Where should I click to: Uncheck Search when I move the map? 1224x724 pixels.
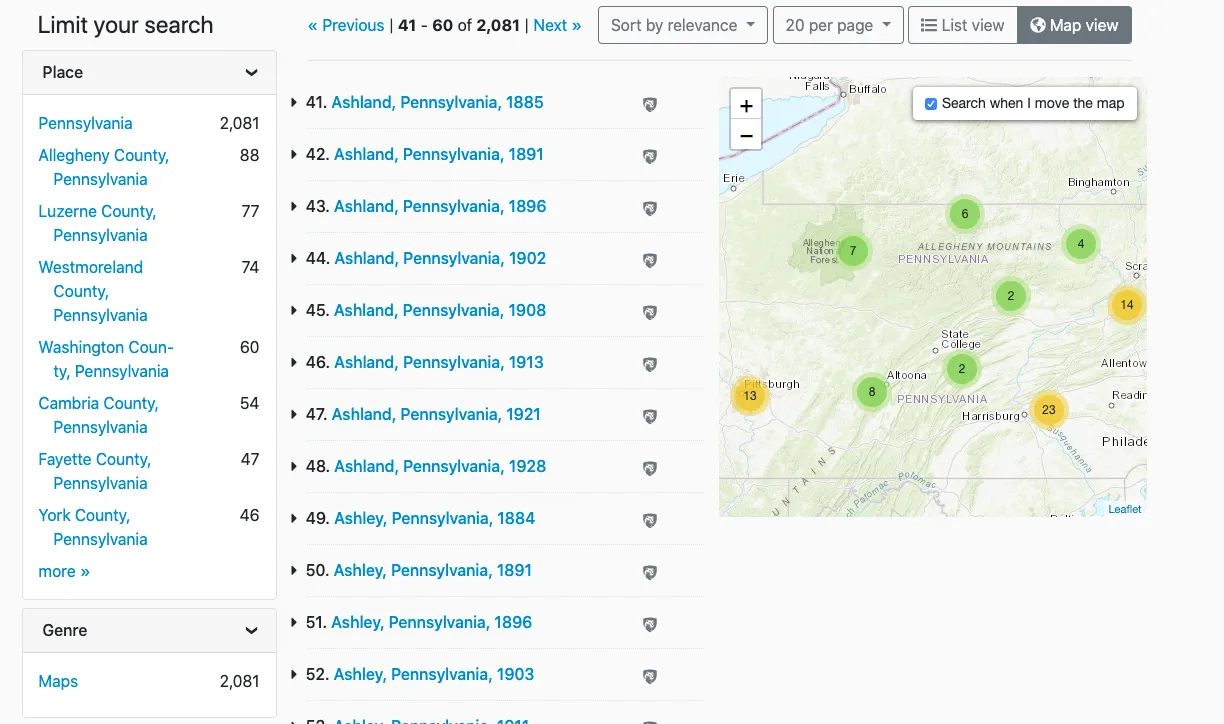click(931, 104)
